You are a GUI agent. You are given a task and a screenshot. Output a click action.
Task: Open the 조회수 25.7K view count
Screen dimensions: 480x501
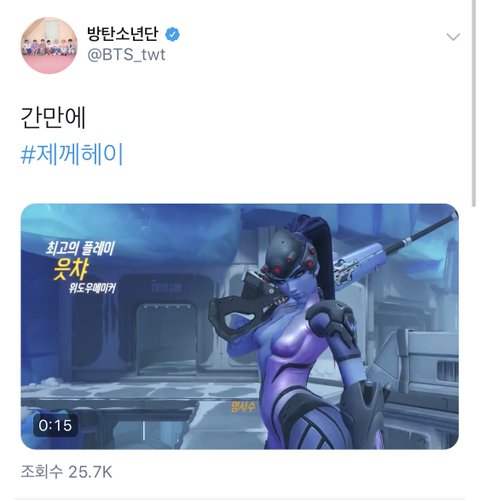click(66, 472)
